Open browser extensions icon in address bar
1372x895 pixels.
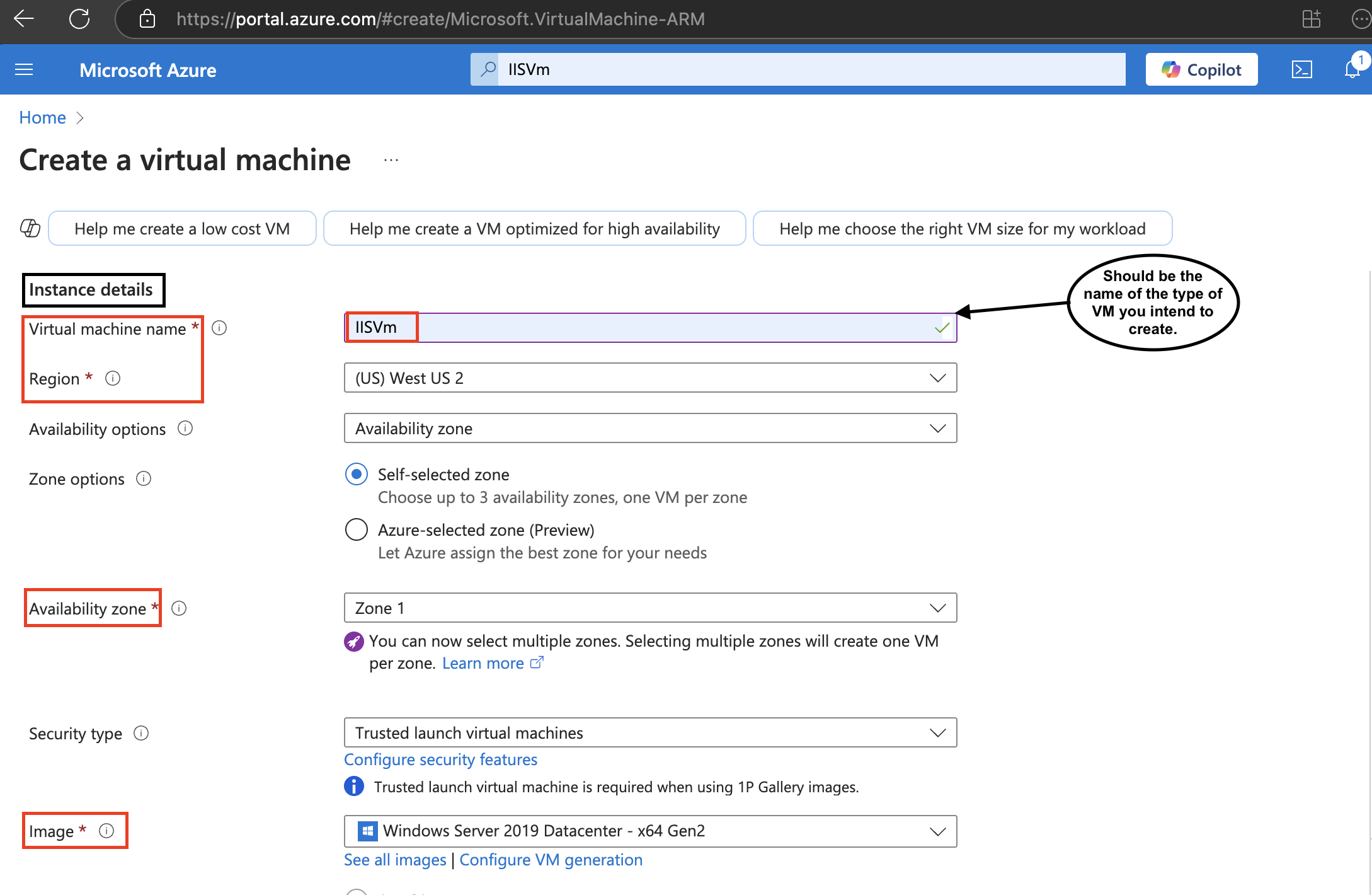click(1311, 19)
